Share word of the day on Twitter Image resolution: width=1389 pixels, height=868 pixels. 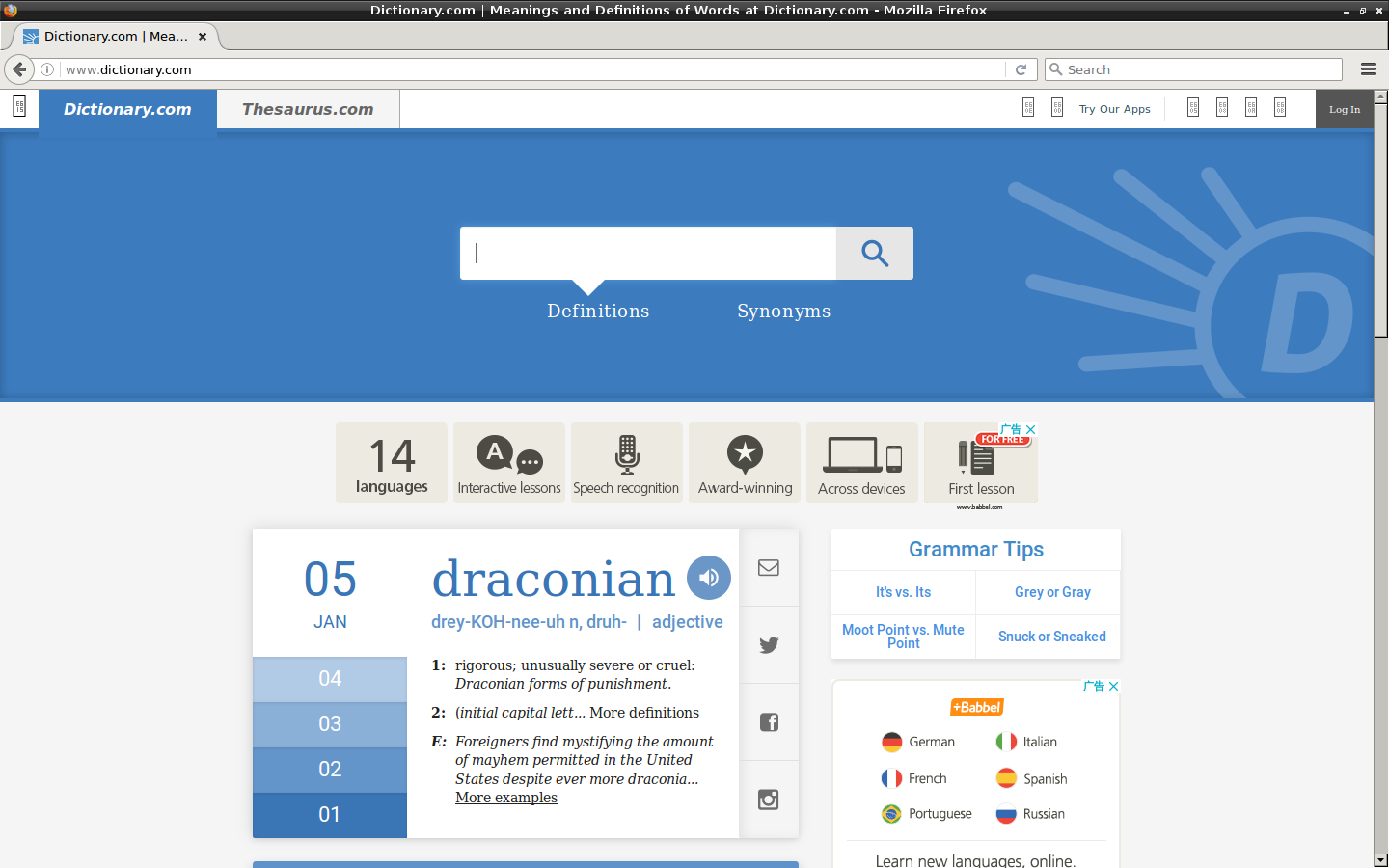[769, 645]
